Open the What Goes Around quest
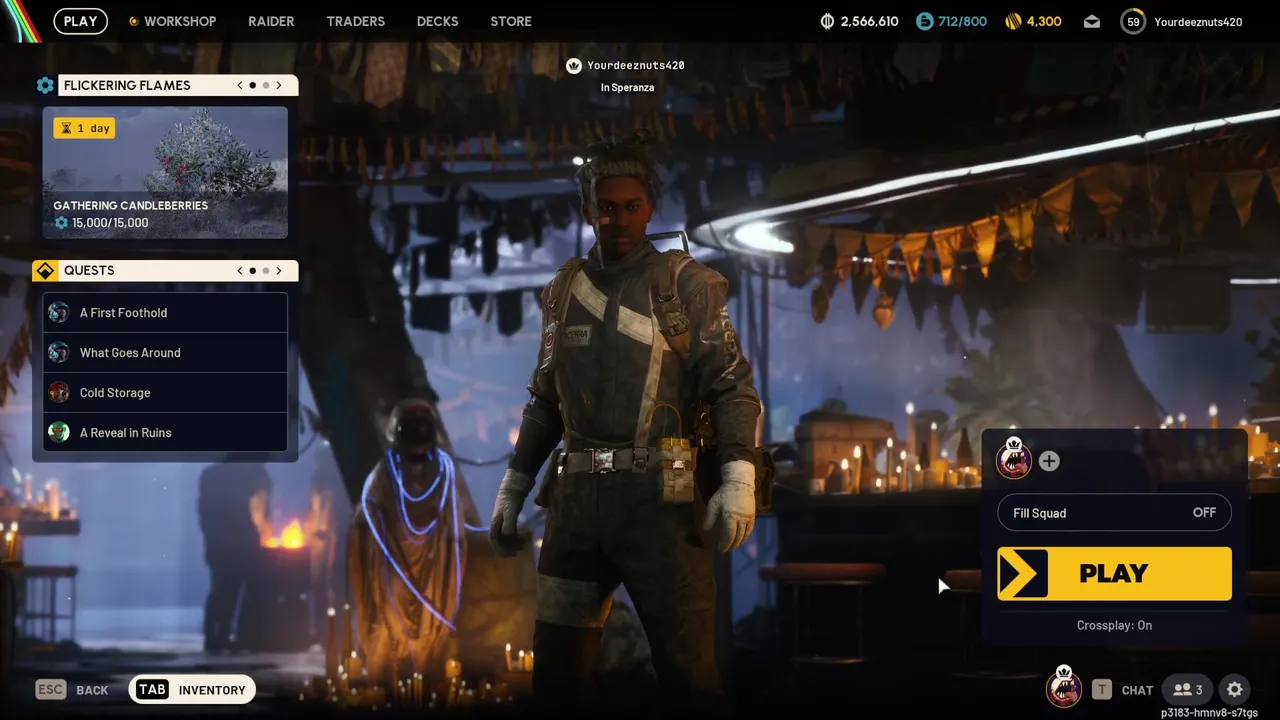 tap(165, 352)
